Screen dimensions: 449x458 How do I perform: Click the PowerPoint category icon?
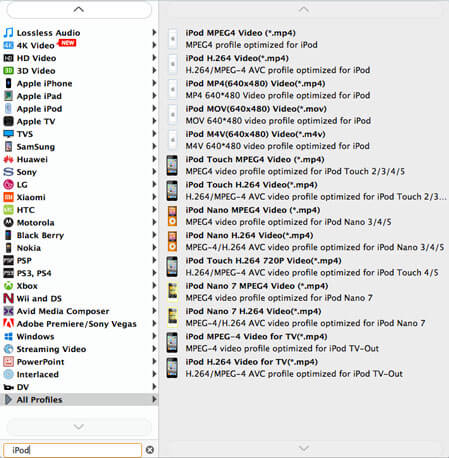8,362
